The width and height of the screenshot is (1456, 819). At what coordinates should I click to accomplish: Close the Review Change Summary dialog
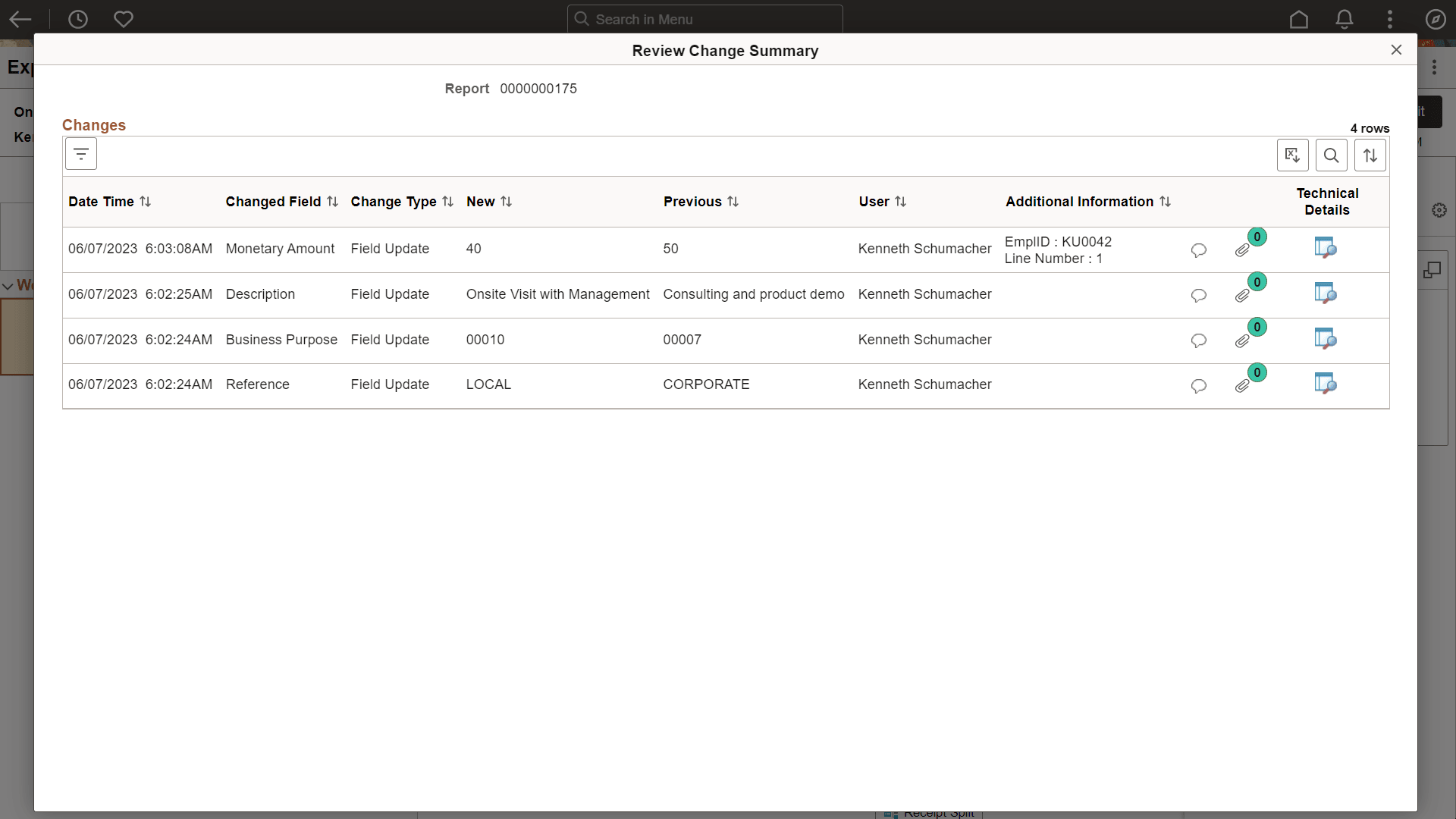pos(1396,49)
